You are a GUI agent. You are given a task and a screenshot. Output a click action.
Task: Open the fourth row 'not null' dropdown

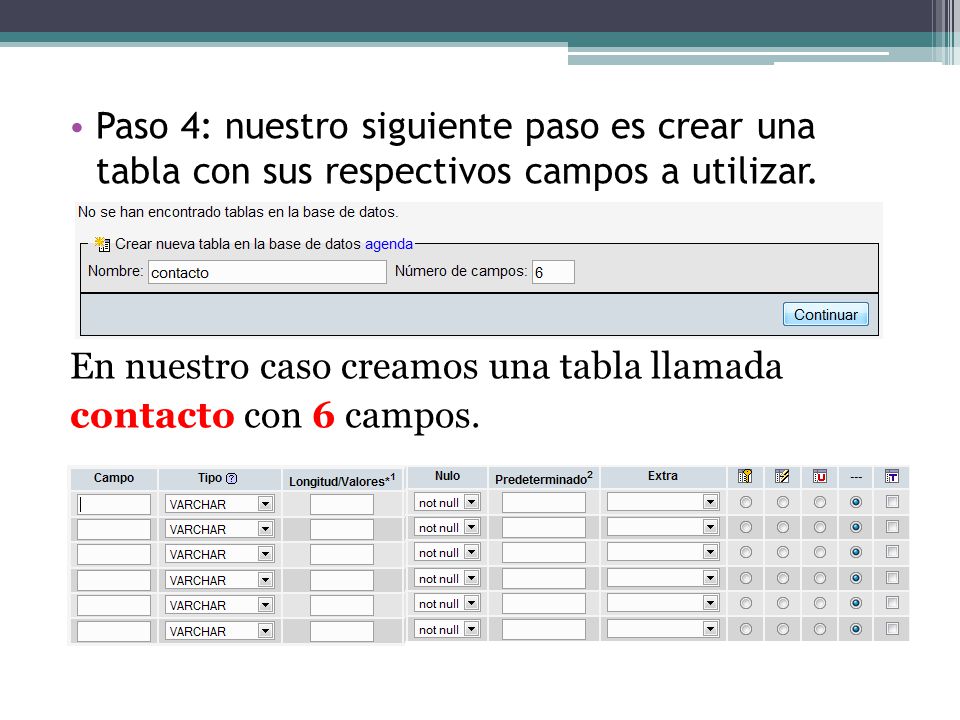click(x=446, y=578)
